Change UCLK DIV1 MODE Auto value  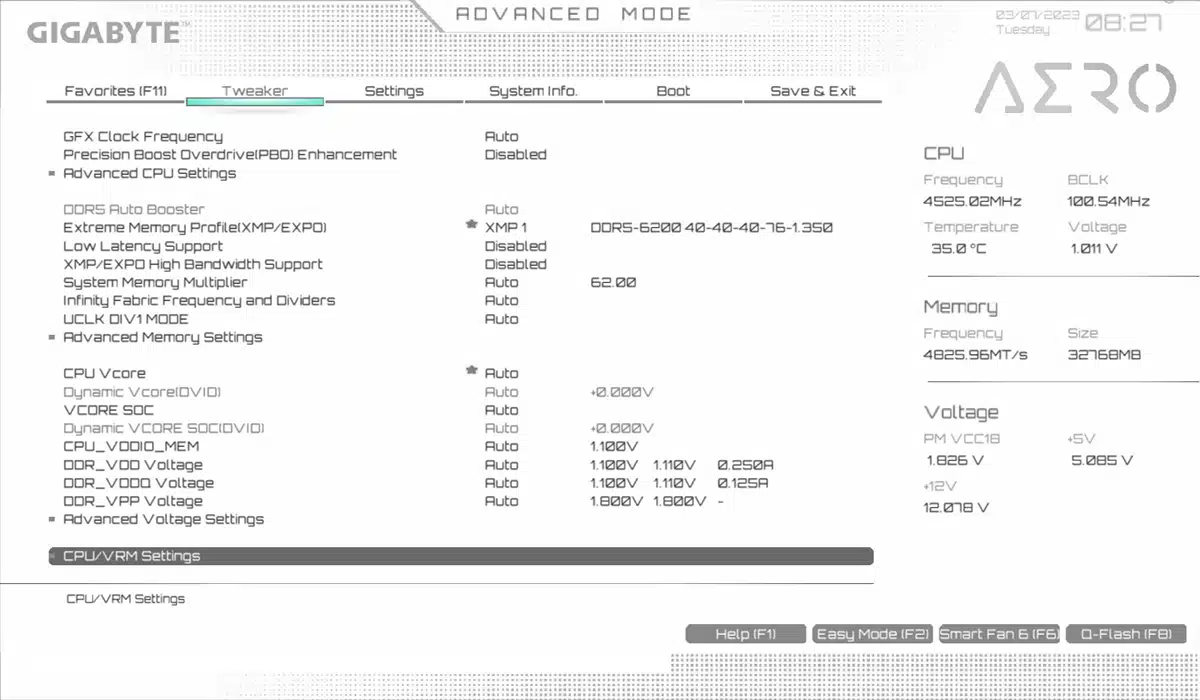click(502, 319)
